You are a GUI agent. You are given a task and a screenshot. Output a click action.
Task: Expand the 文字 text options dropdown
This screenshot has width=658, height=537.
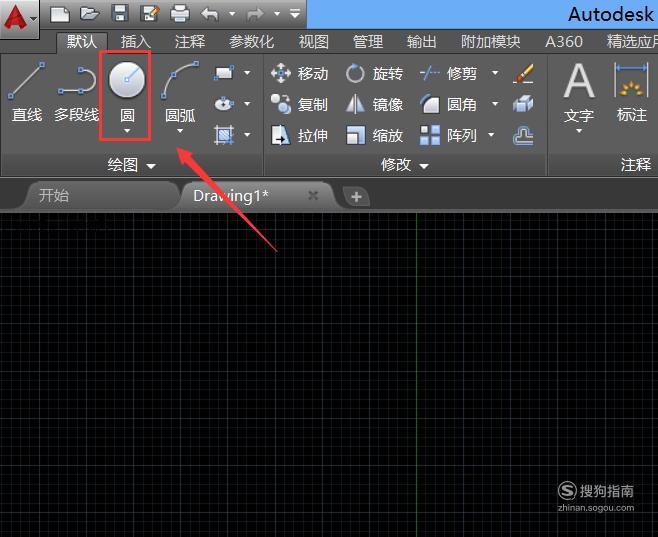579,131
